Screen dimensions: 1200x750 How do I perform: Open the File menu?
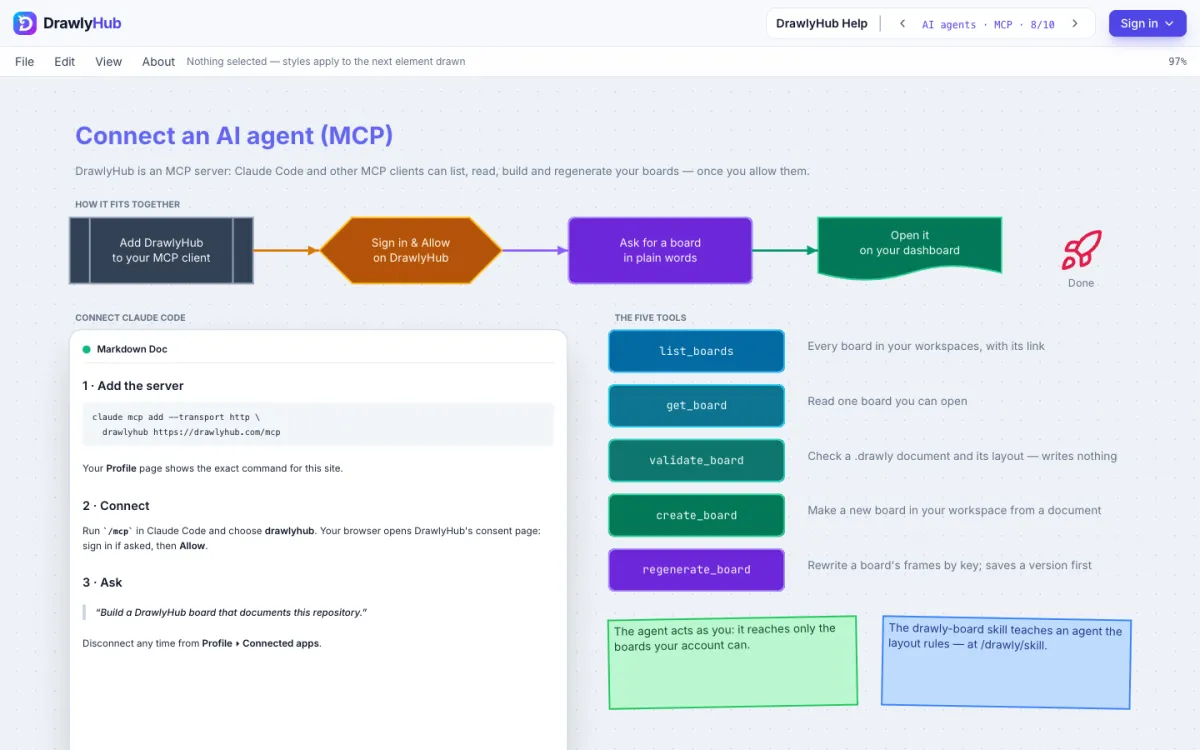[x=25, y=62]
